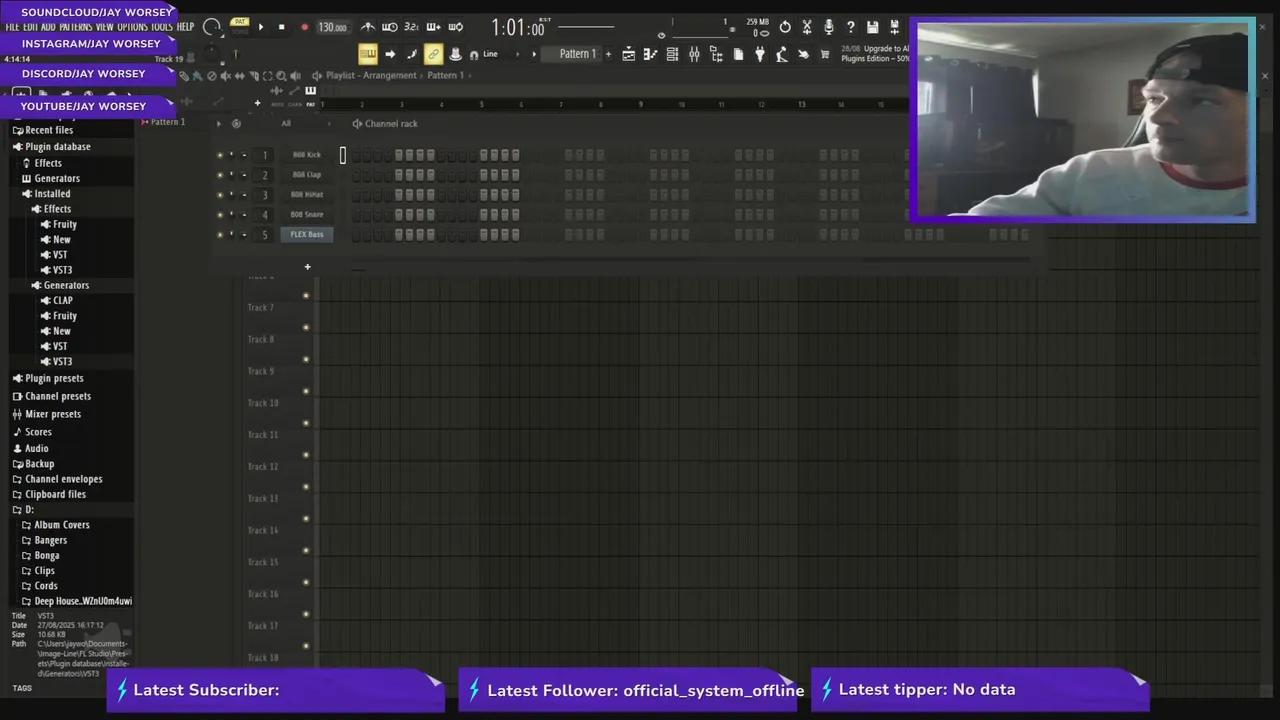1280x720 pixels.
Task: Start playback with the Play button
Action: click(261, 27)
